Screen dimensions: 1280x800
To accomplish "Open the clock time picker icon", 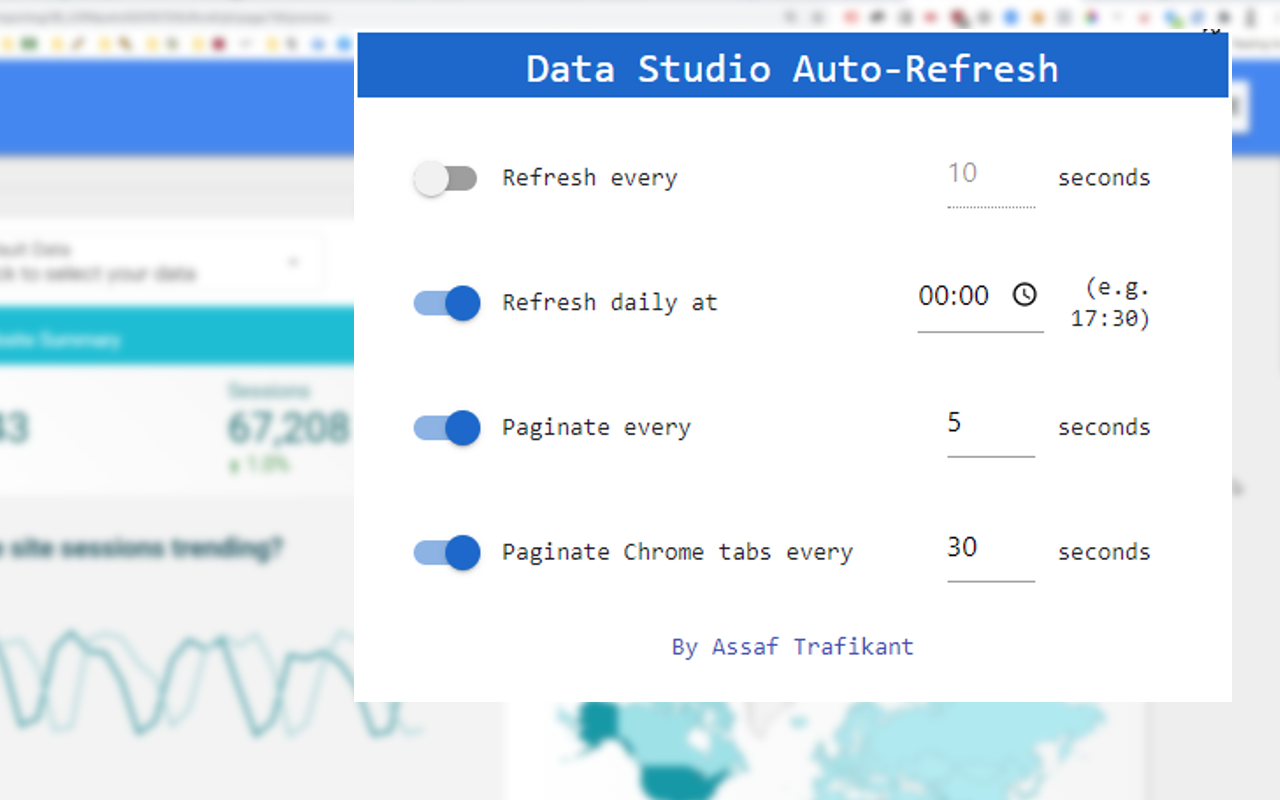I will tap(1025, 295).
